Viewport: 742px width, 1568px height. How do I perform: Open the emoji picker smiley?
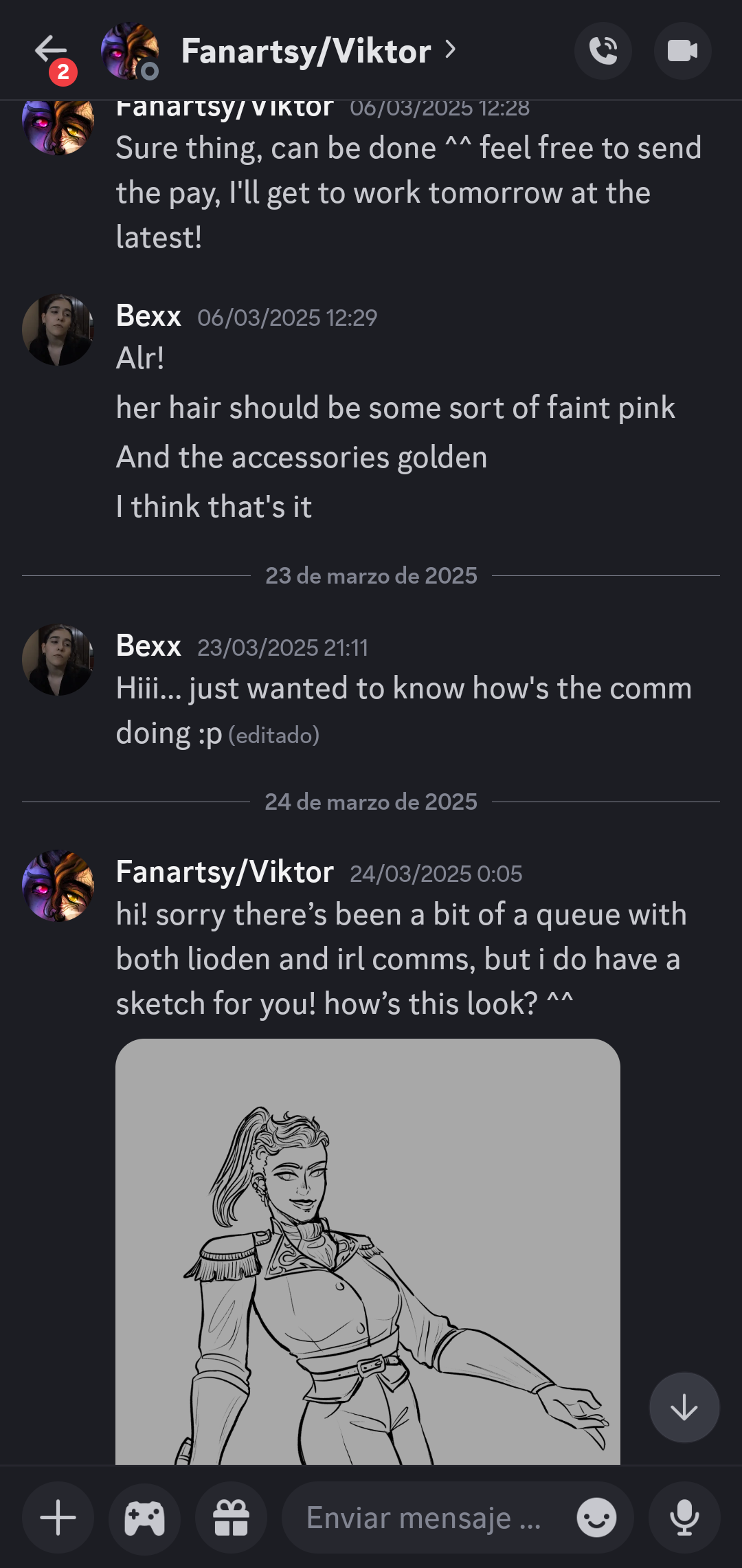[x=596, y=1518]
